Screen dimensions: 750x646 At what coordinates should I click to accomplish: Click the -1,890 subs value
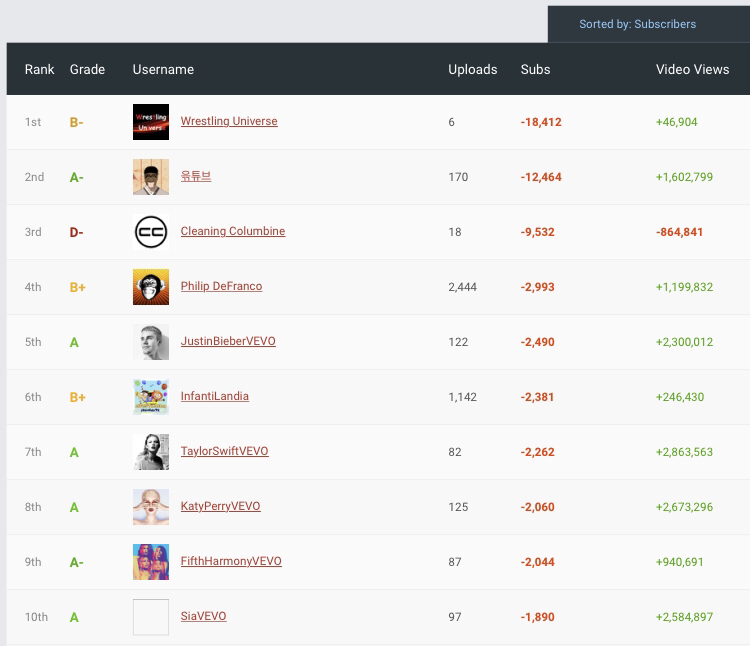[538, 617]
